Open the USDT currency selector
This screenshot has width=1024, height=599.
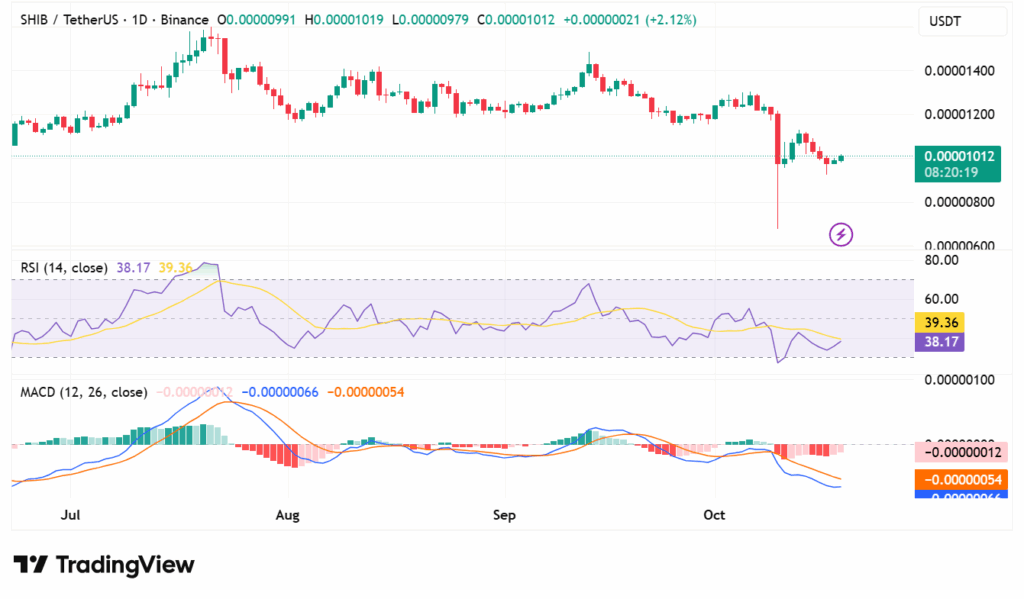coord(945,21)
